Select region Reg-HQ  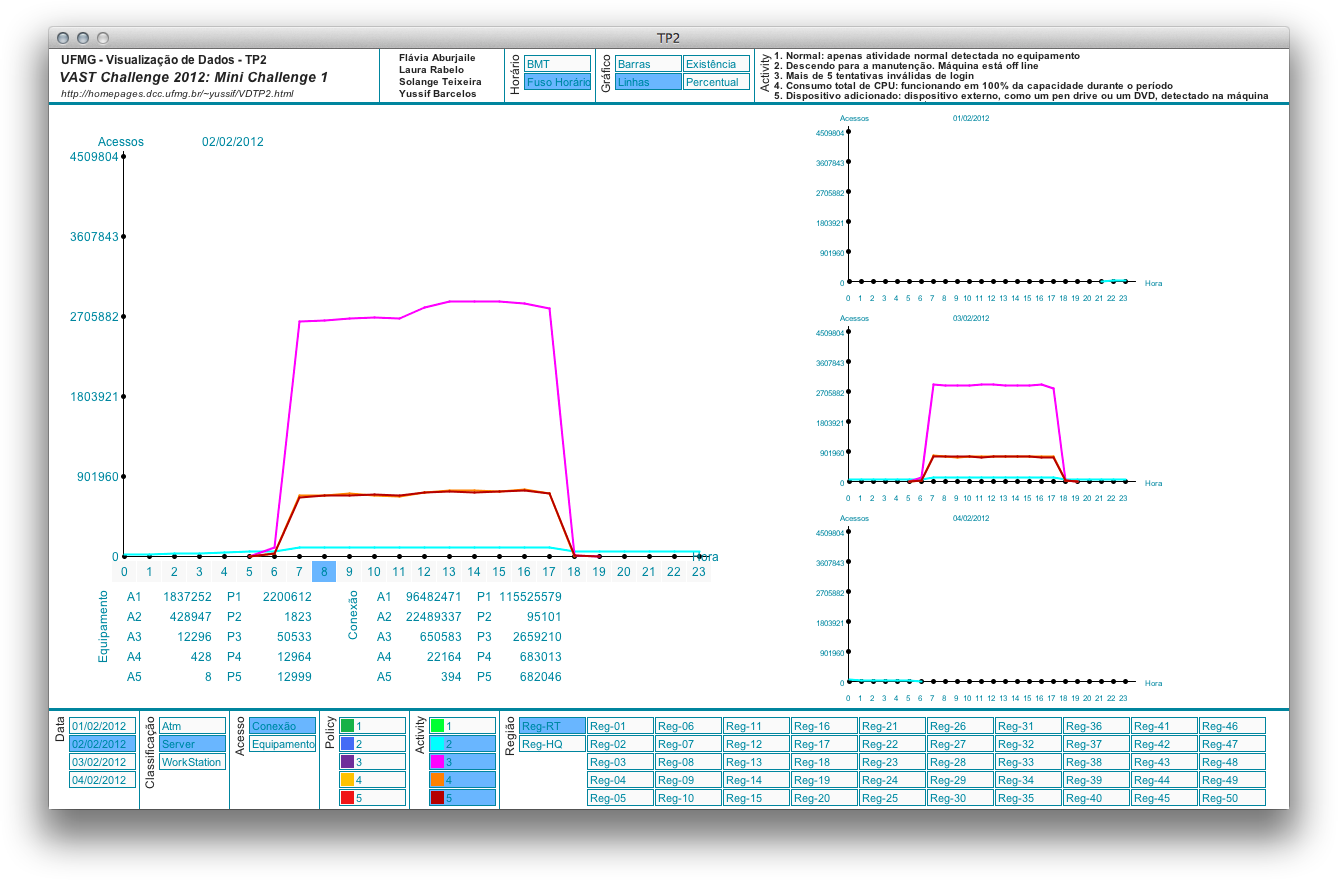click(x=552, y=744)
